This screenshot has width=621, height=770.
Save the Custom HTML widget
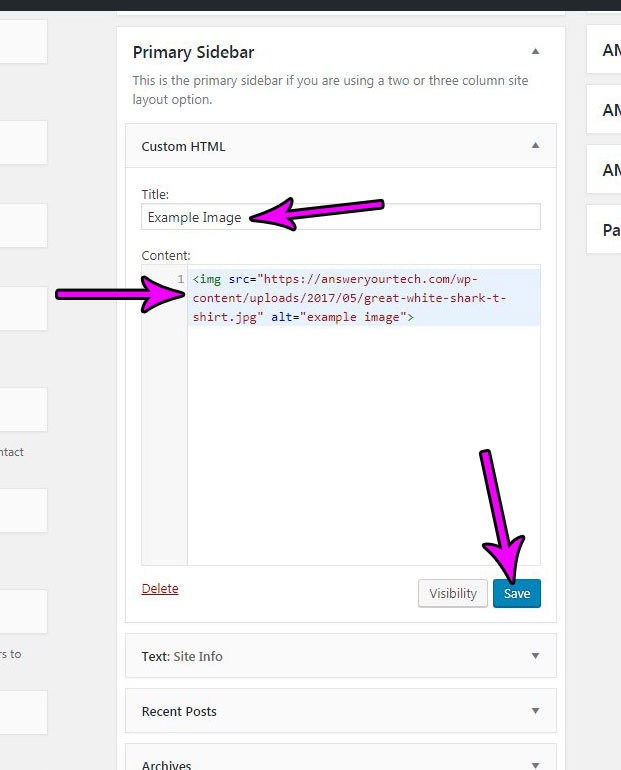(517, 593)
